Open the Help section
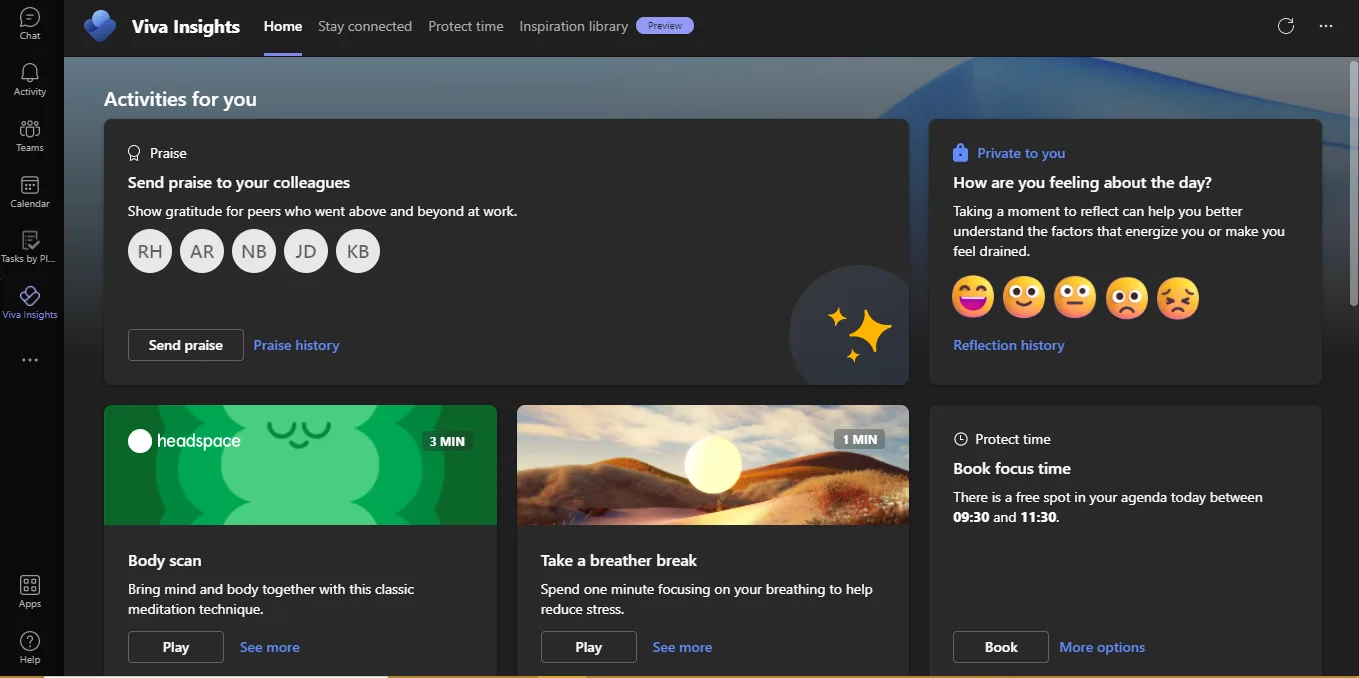The width and height of the screenshot is (1359, 678). (x=29, y=645)
